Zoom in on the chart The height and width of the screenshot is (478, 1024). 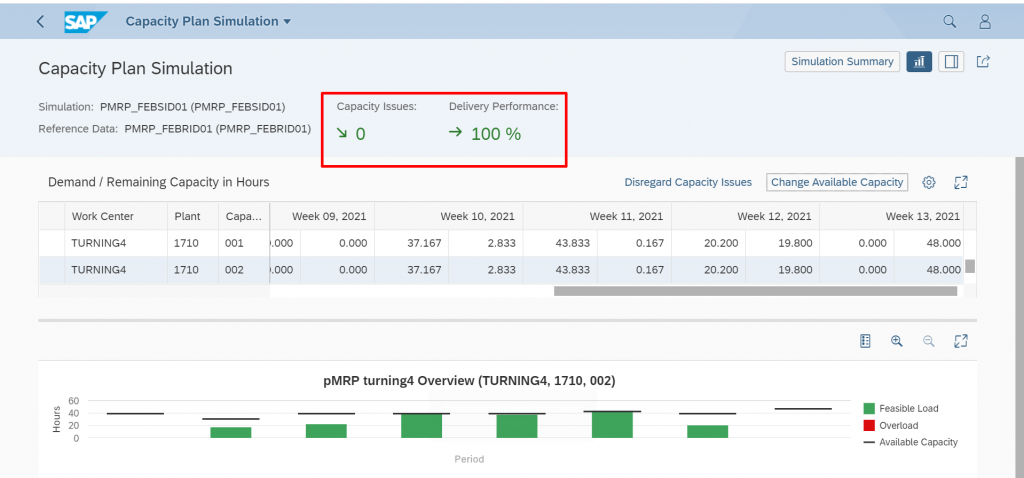point(897,341)
